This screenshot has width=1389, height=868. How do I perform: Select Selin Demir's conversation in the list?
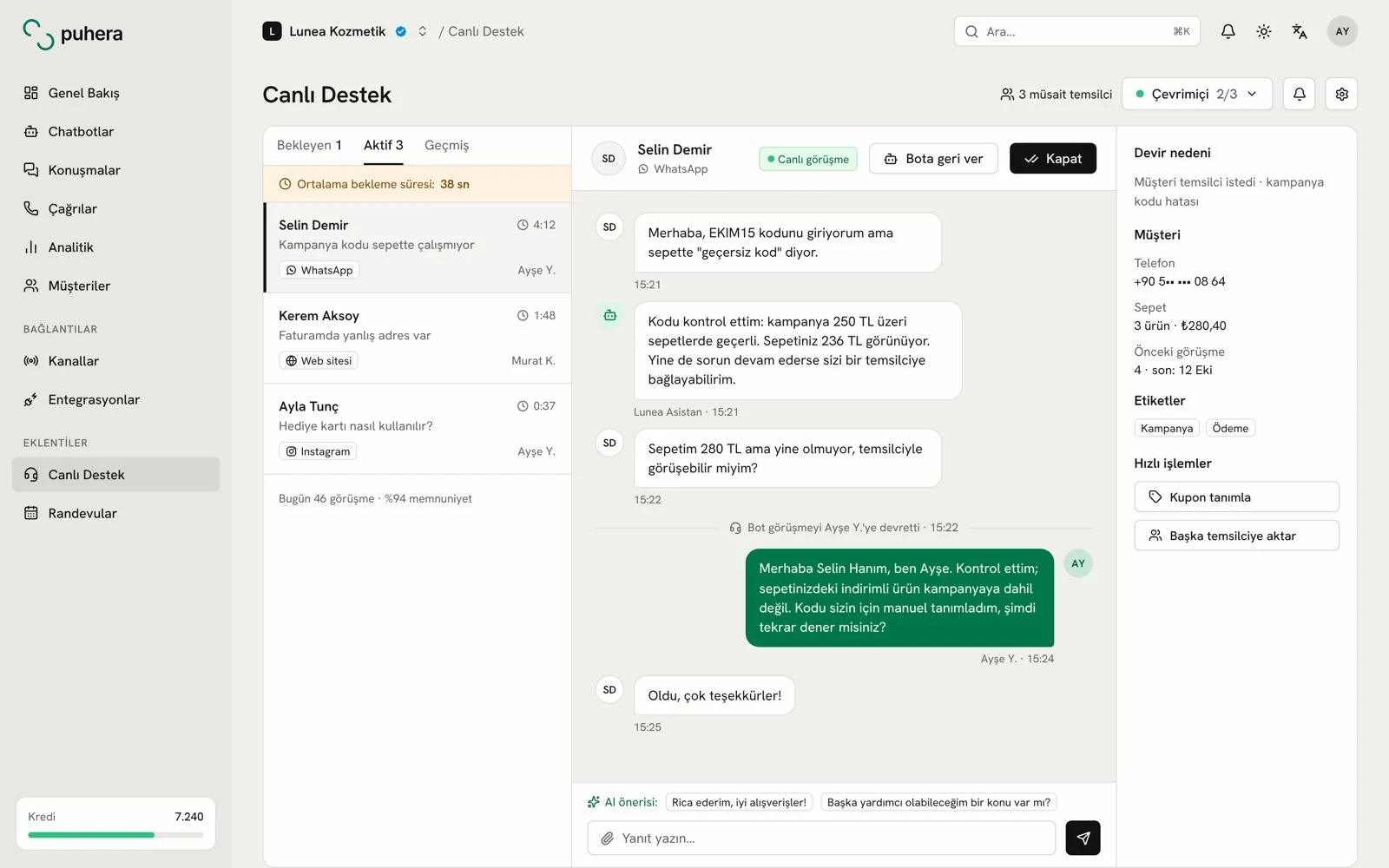point(417,248)
